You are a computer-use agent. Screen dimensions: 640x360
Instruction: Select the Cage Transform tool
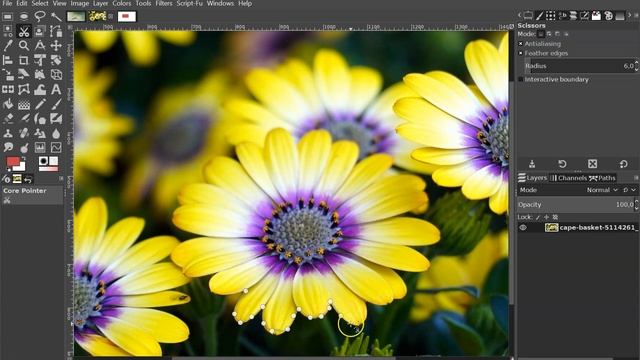24,89
